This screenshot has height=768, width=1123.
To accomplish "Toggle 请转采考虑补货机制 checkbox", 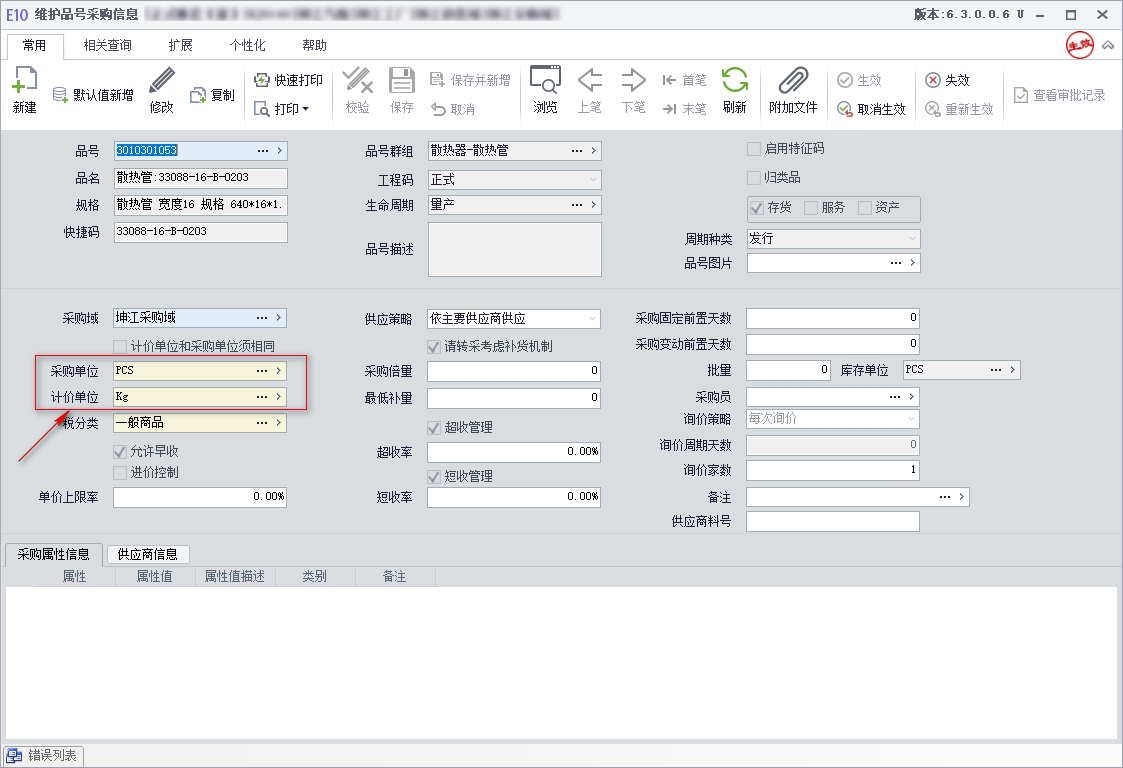I will [x=434, y=347].
